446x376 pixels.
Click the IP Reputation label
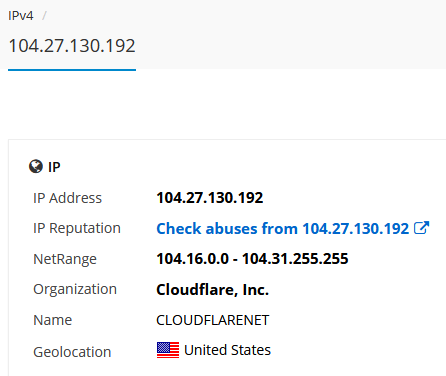click(x=77, y=229)
